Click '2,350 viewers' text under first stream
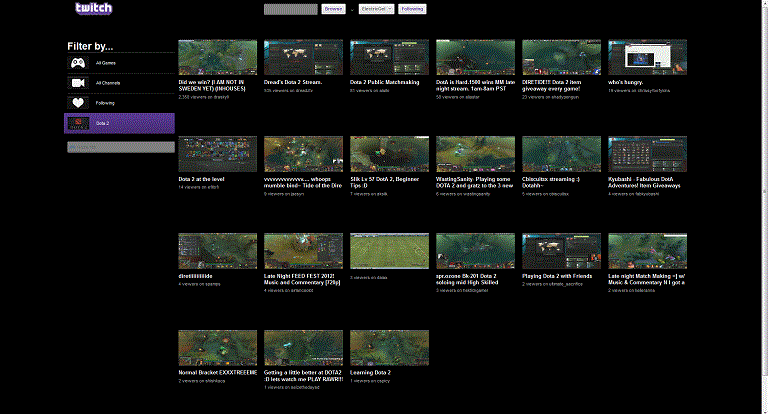The height and width of the screenshot is (414, 768). [204, 97]
